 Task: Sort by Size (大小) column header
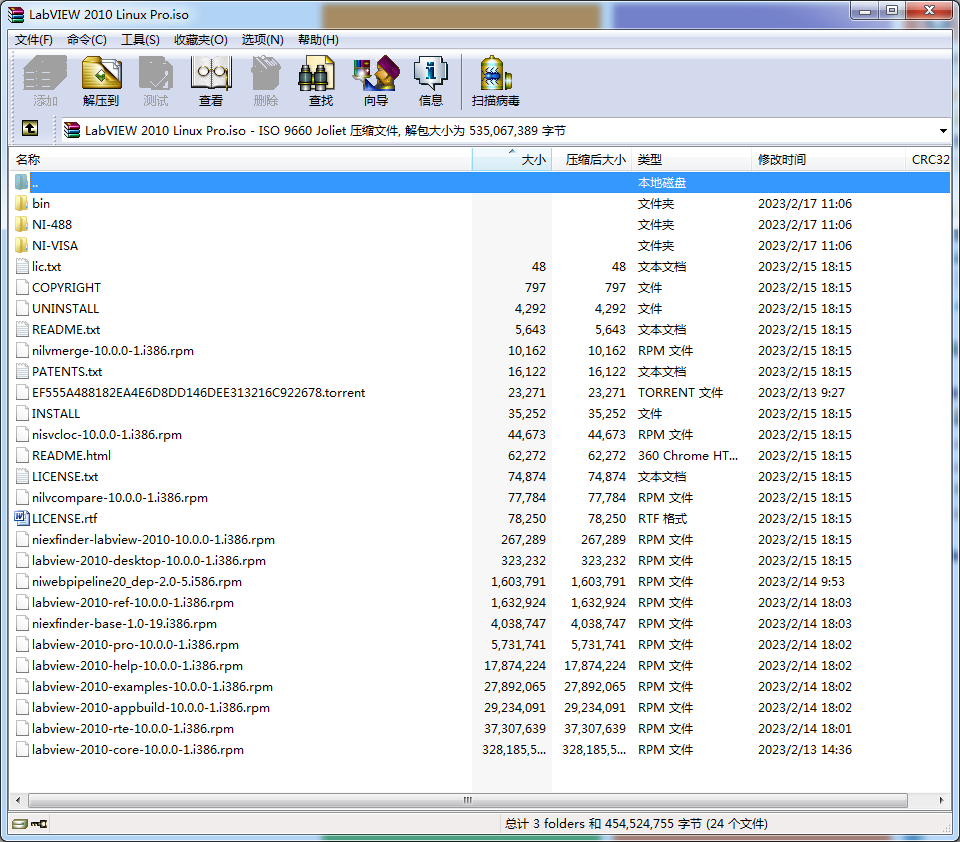point(512,159)
